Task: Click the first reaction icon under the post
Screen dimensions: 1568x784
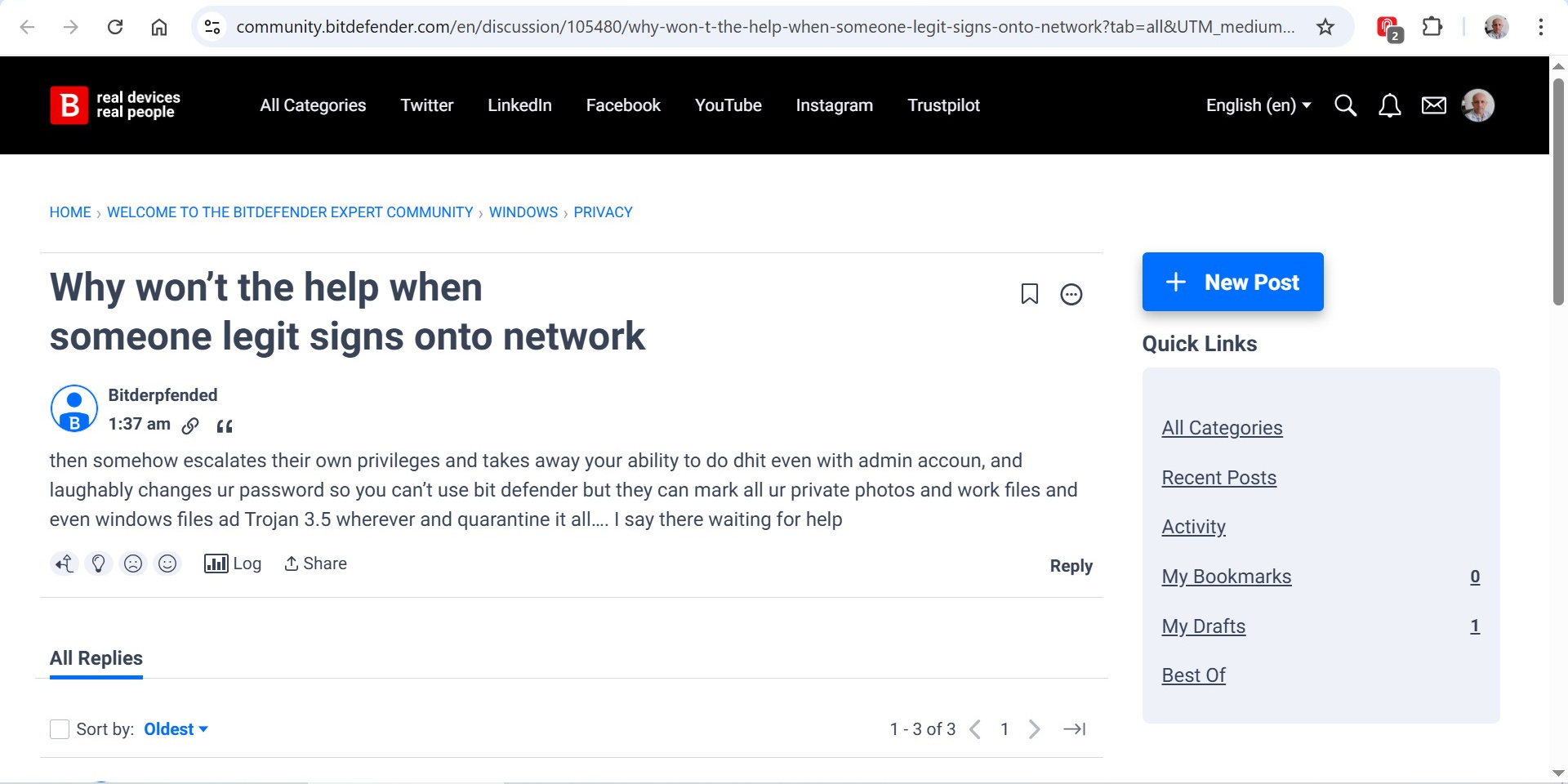Action: 64,563
